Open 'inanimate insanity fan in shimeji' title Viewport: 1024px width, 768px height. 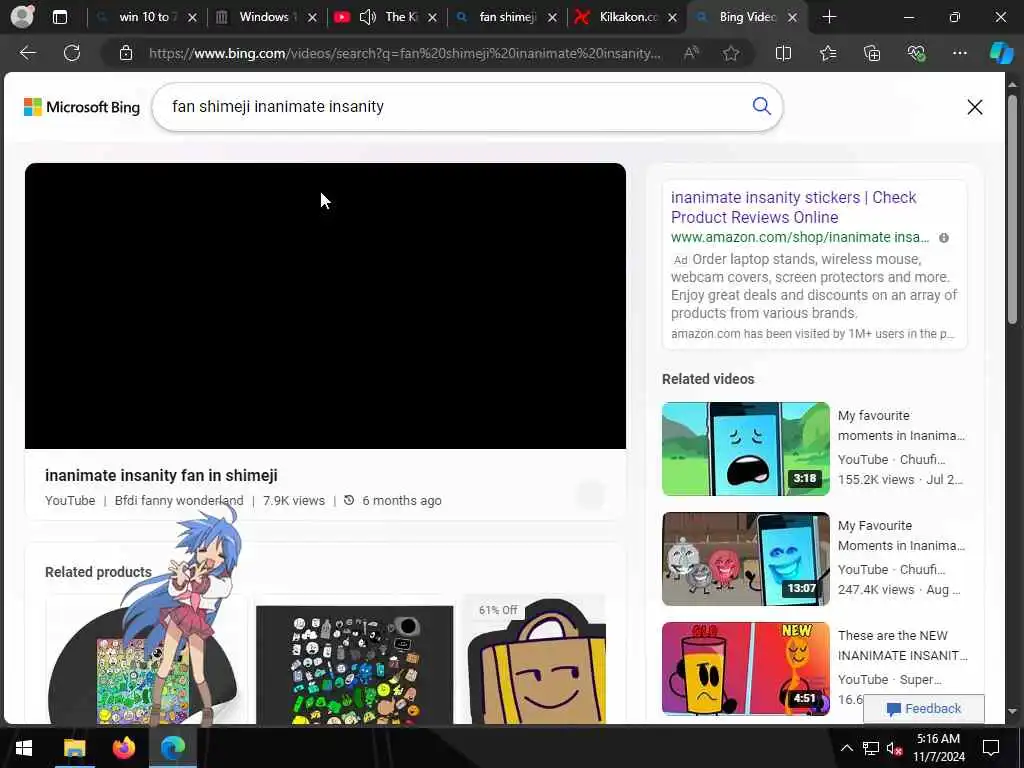click(161, 475)
